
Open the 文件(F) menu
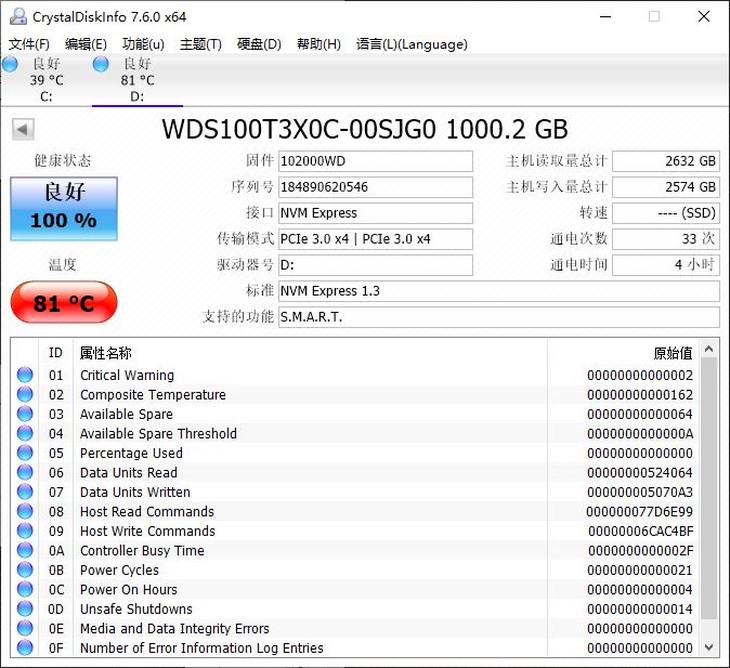29,44
